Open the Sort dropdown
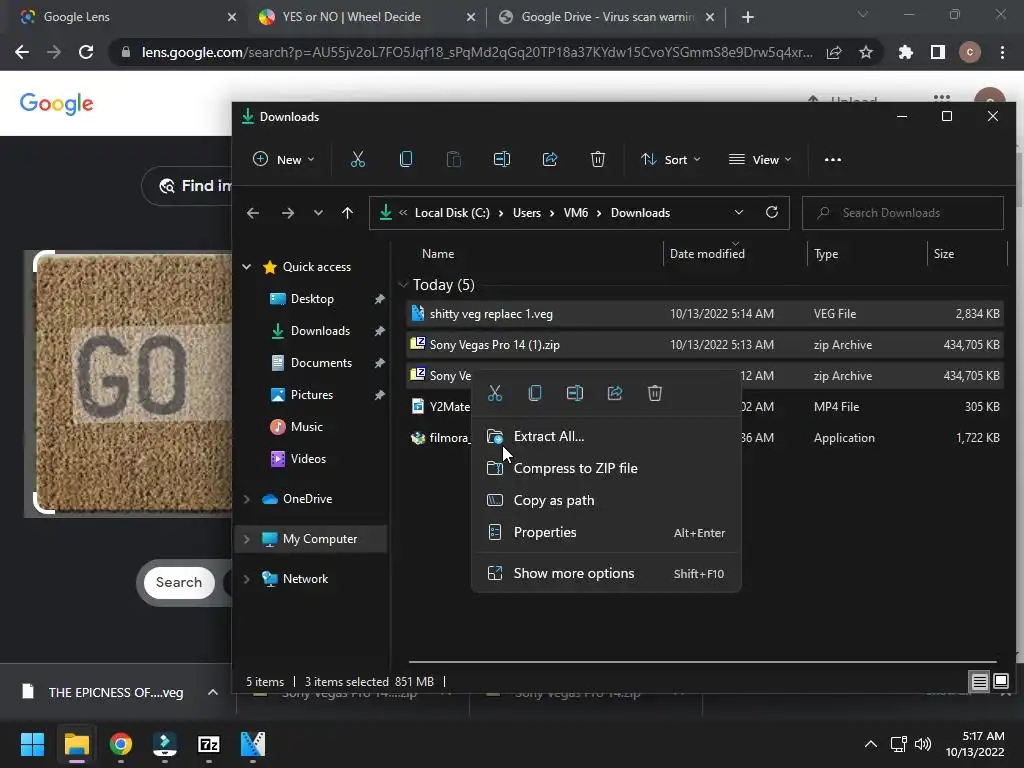Image resolution: width=1024 pixels, height=768 pixels. pos(671,159)
